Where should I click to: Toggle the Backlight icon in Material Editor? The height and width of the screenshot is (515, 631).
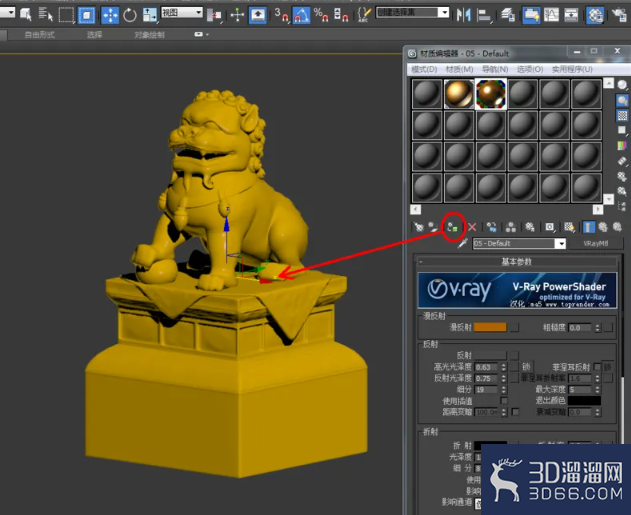[622, 100]
